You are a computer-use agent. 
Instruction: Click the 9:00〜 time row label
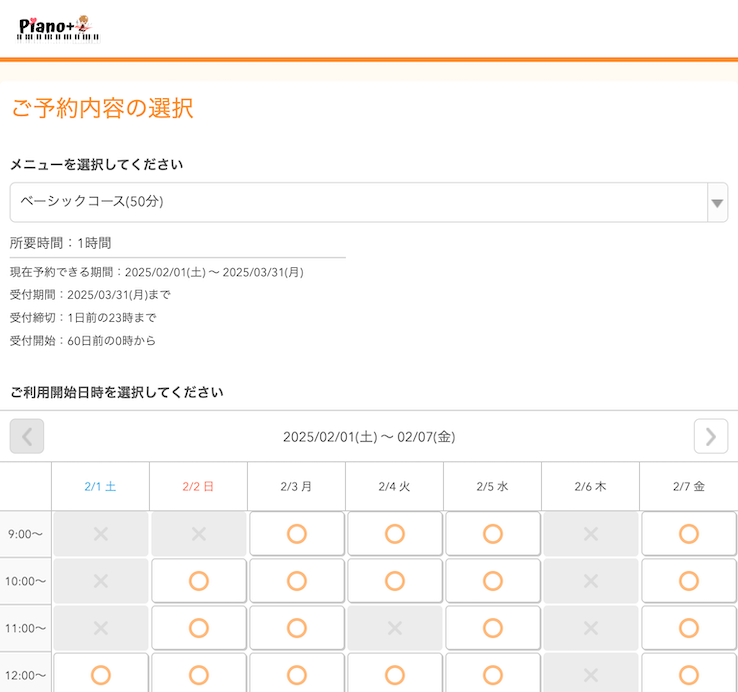coord(25,534)
